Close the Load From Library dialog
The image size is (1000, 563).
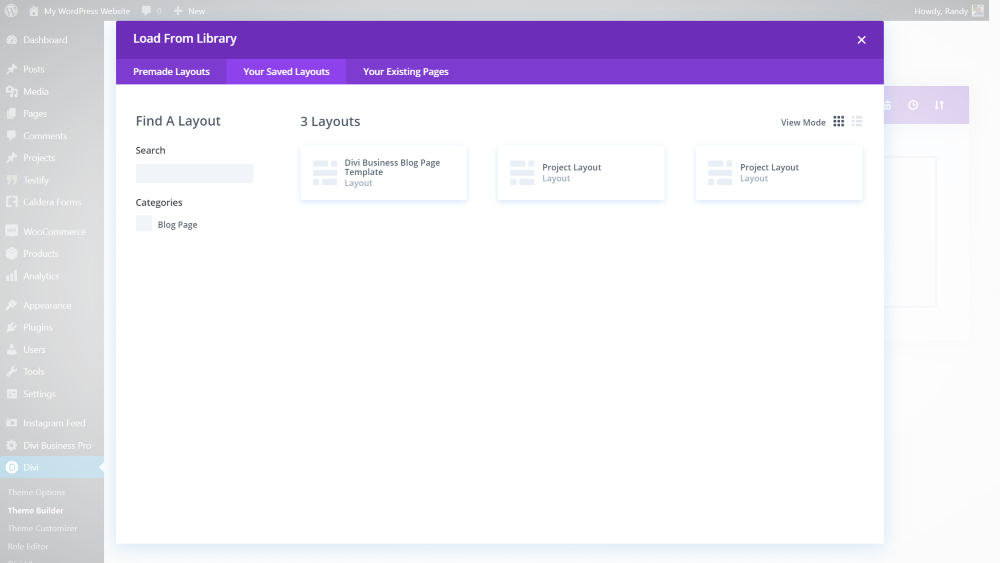(861, 40)
